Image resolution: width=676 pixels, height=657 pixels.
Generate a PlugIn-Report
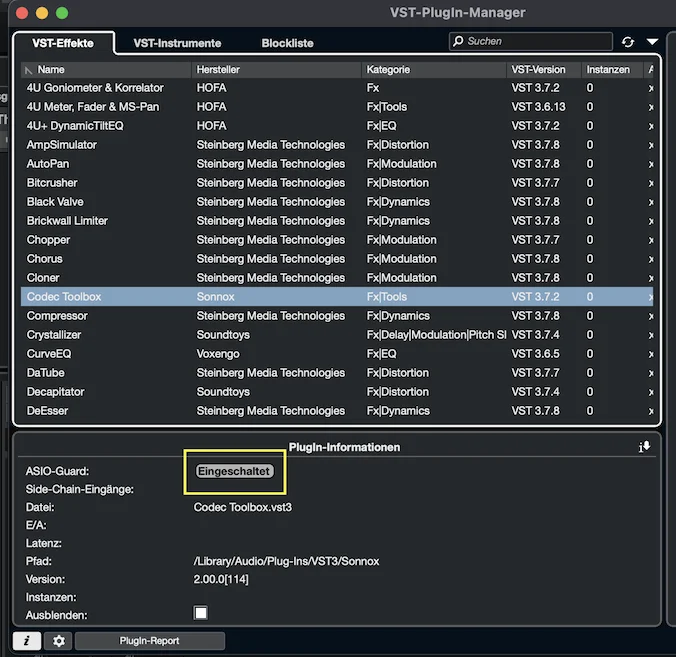(150, 641)
